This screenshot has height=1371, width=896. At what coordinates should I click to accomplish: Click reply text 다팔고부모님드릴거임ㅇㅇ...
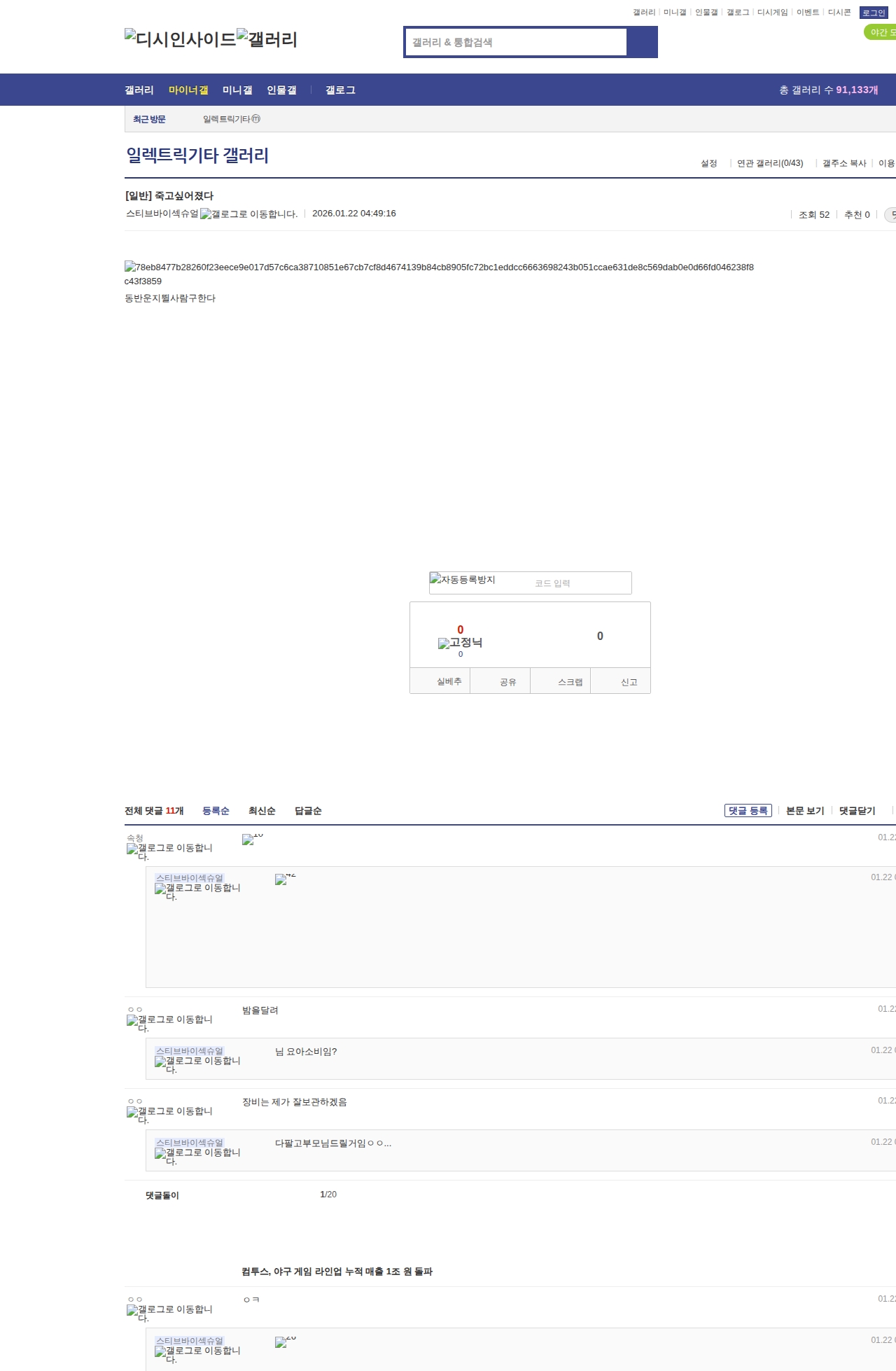pos(333,1143)
